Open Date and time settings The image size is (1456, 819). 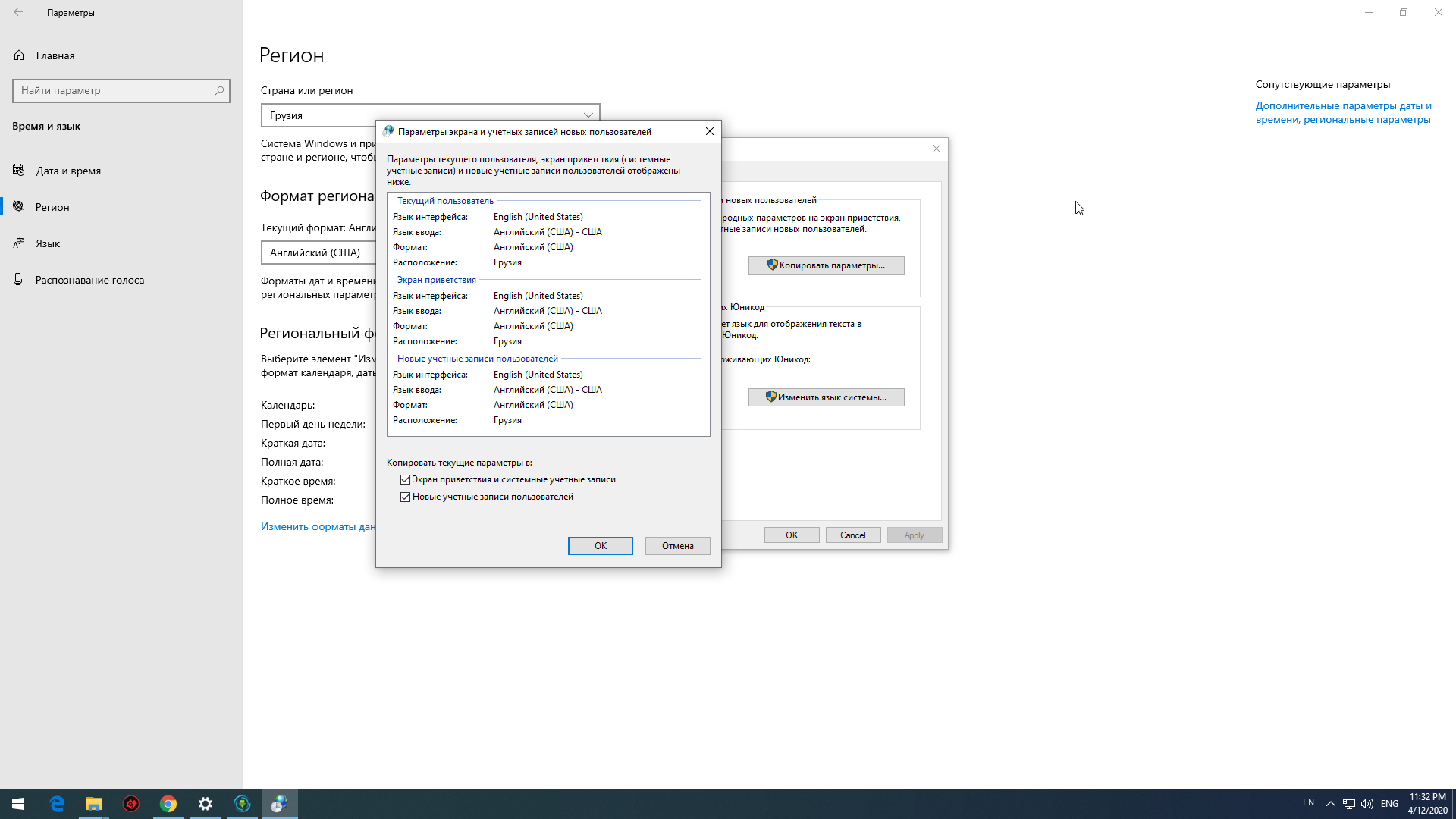tap(68, 171)
